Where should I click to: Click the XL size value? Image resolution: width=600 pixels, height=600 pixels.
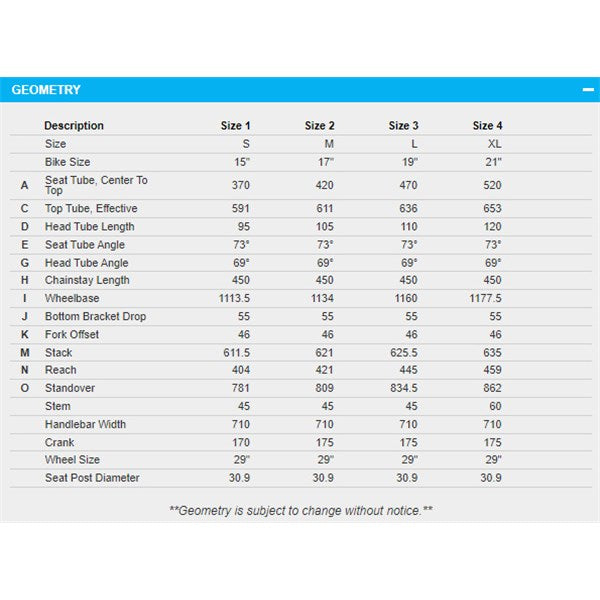494,144
